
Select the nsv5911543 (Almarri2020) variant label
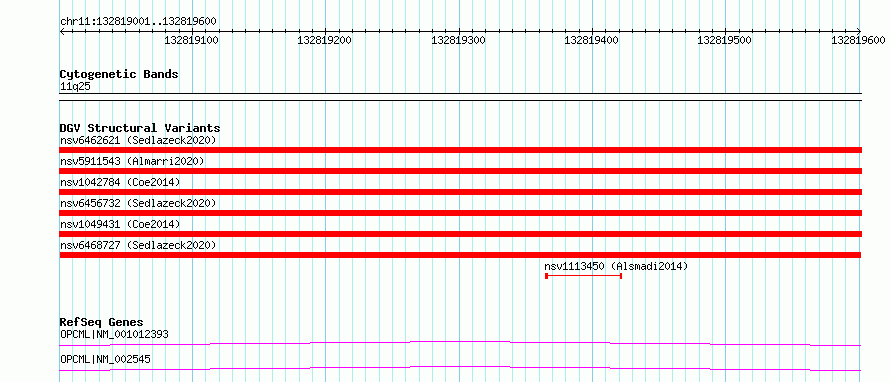(x=132, y=161)
